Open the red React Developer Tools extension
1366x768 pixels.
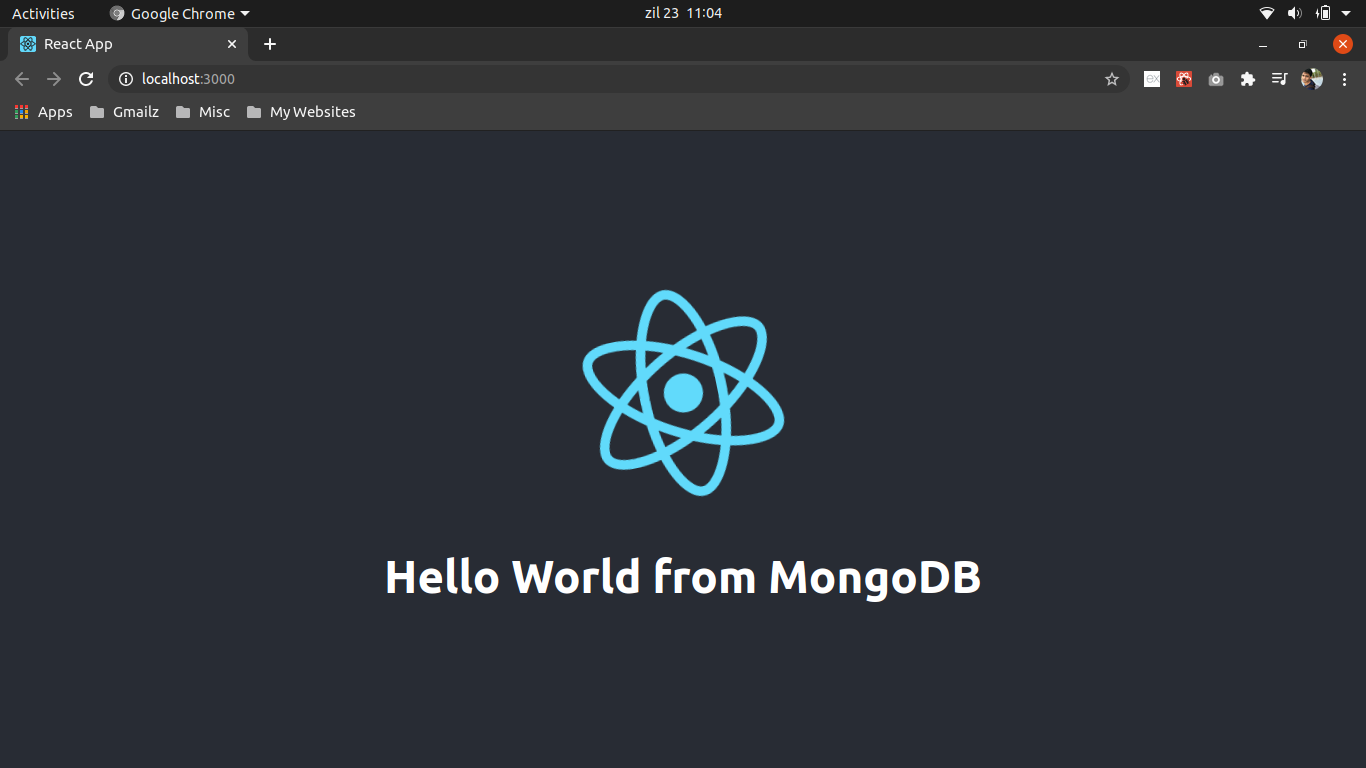click(x=1184, y=79)
